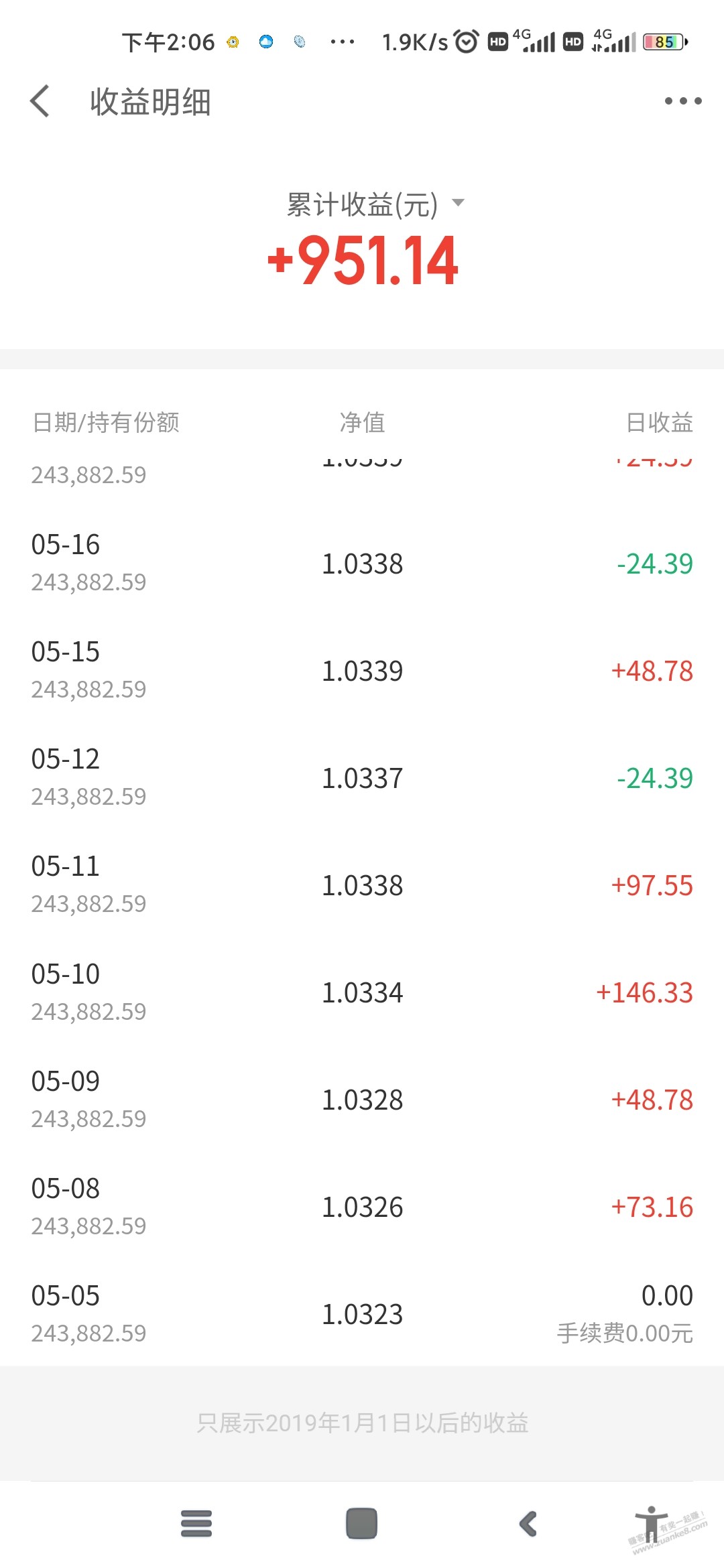The height and width of the screenshot is (1568, 724).
Task: Select the 05-16 earnings row
Action: (362, 564)
